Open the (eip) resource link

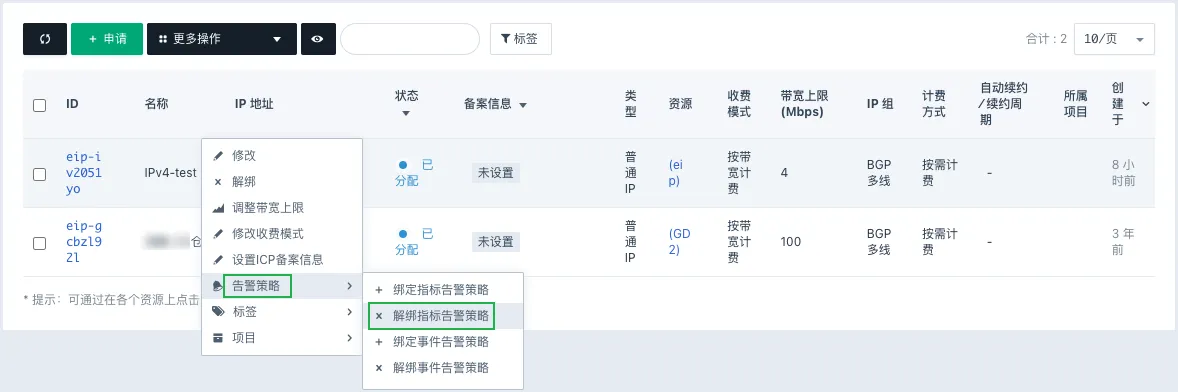tap(676, 173)
